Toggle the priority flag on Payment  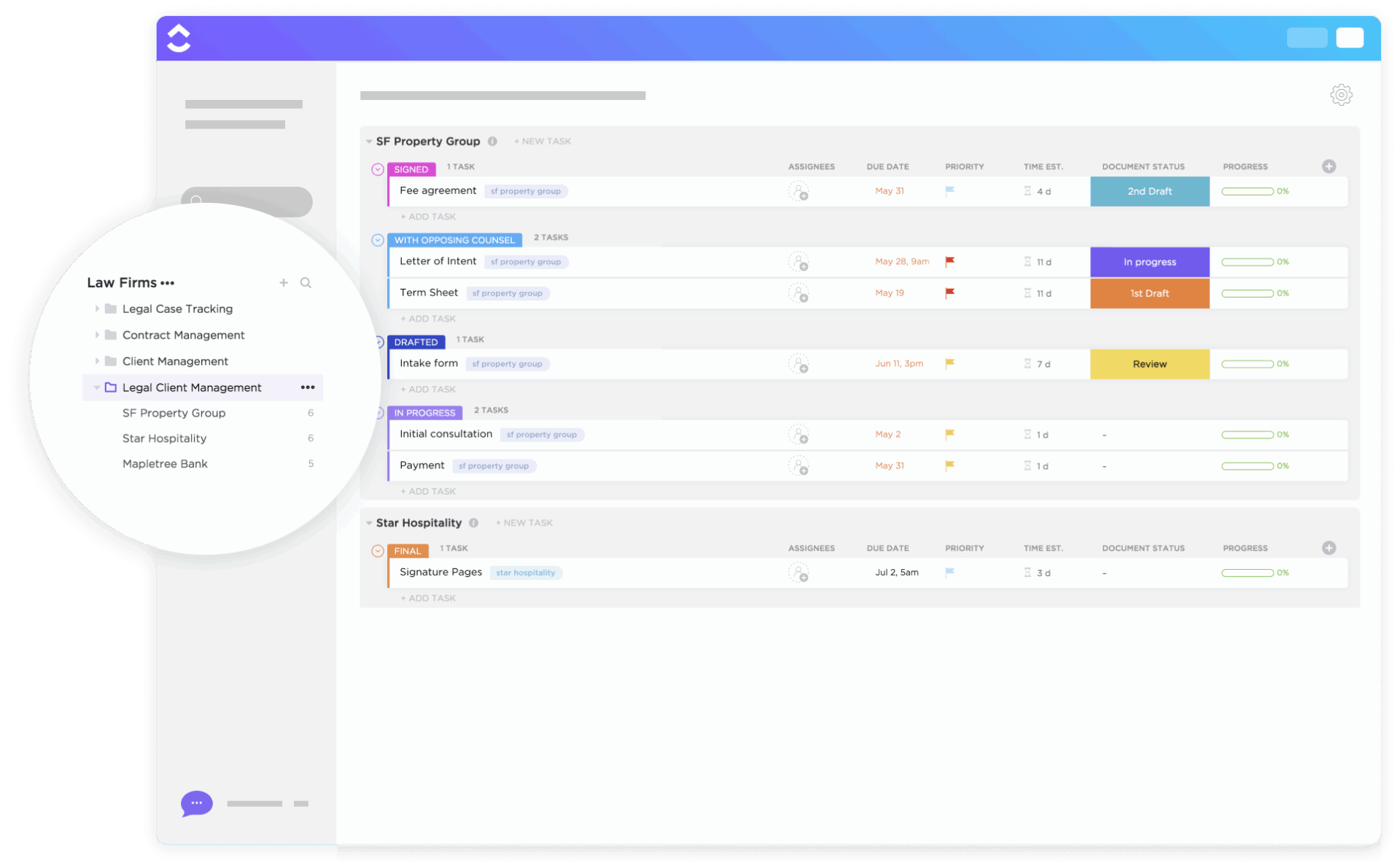(949, 465)
